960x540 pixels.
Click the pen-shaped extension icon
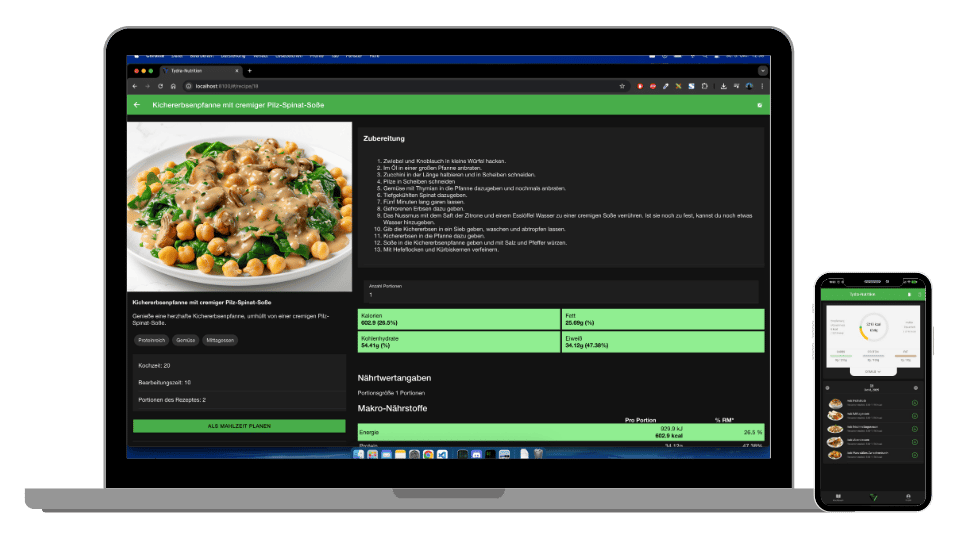pos(666,86)
